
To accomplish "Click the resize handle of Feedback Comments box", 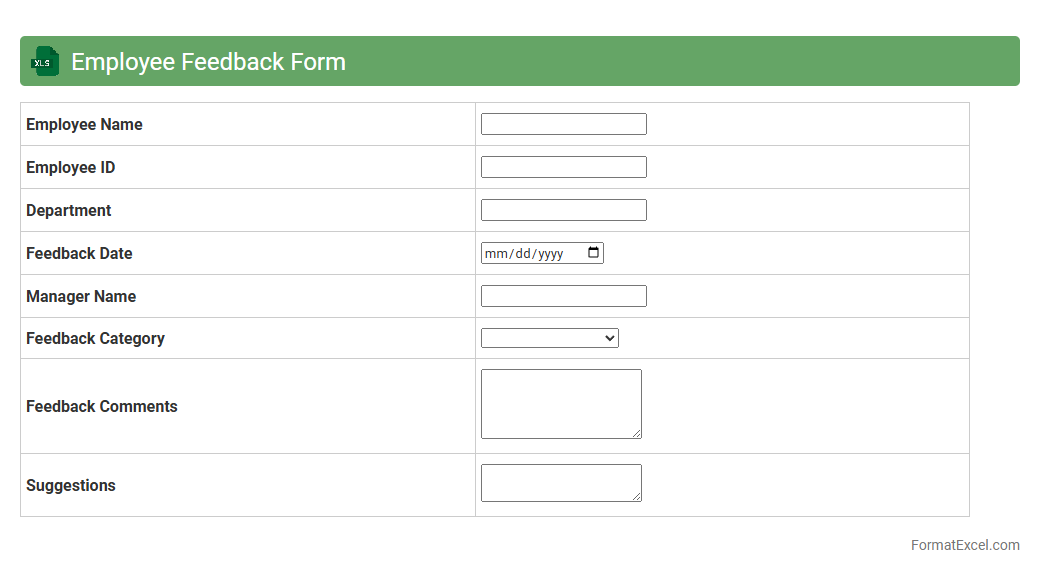I will 636,433.
